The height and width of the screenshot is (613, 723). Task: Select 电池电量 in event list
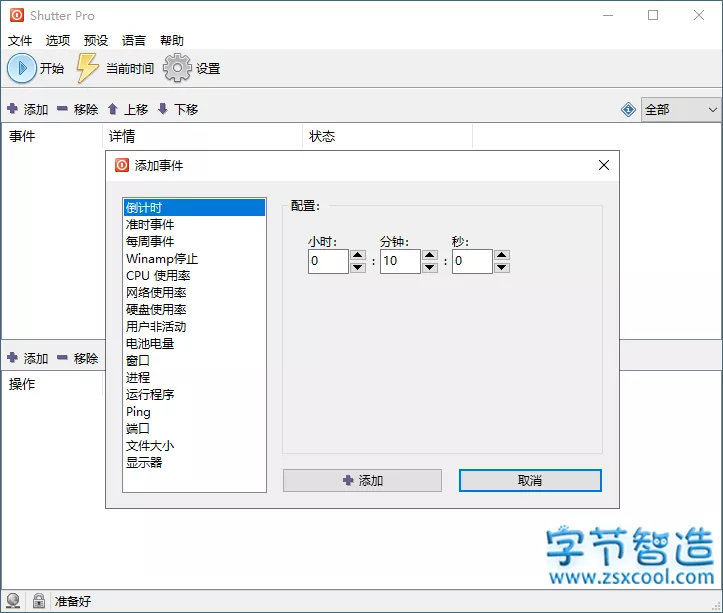click(194, 344)
